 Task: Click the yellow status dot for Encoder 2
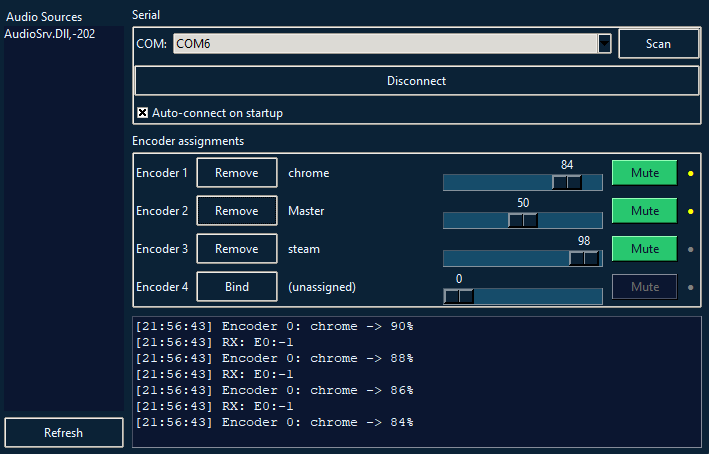(x=690, y=211)
